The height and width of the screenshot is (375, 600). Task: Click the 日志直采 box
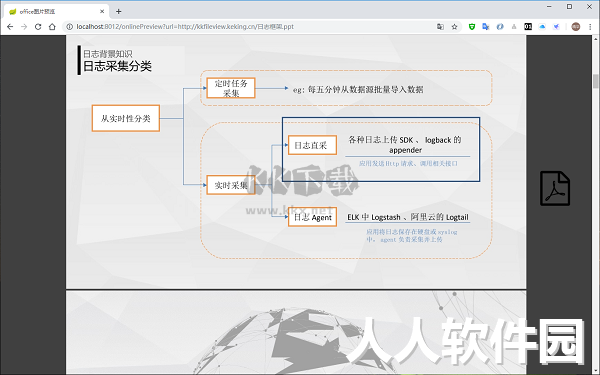coord(312,145)
